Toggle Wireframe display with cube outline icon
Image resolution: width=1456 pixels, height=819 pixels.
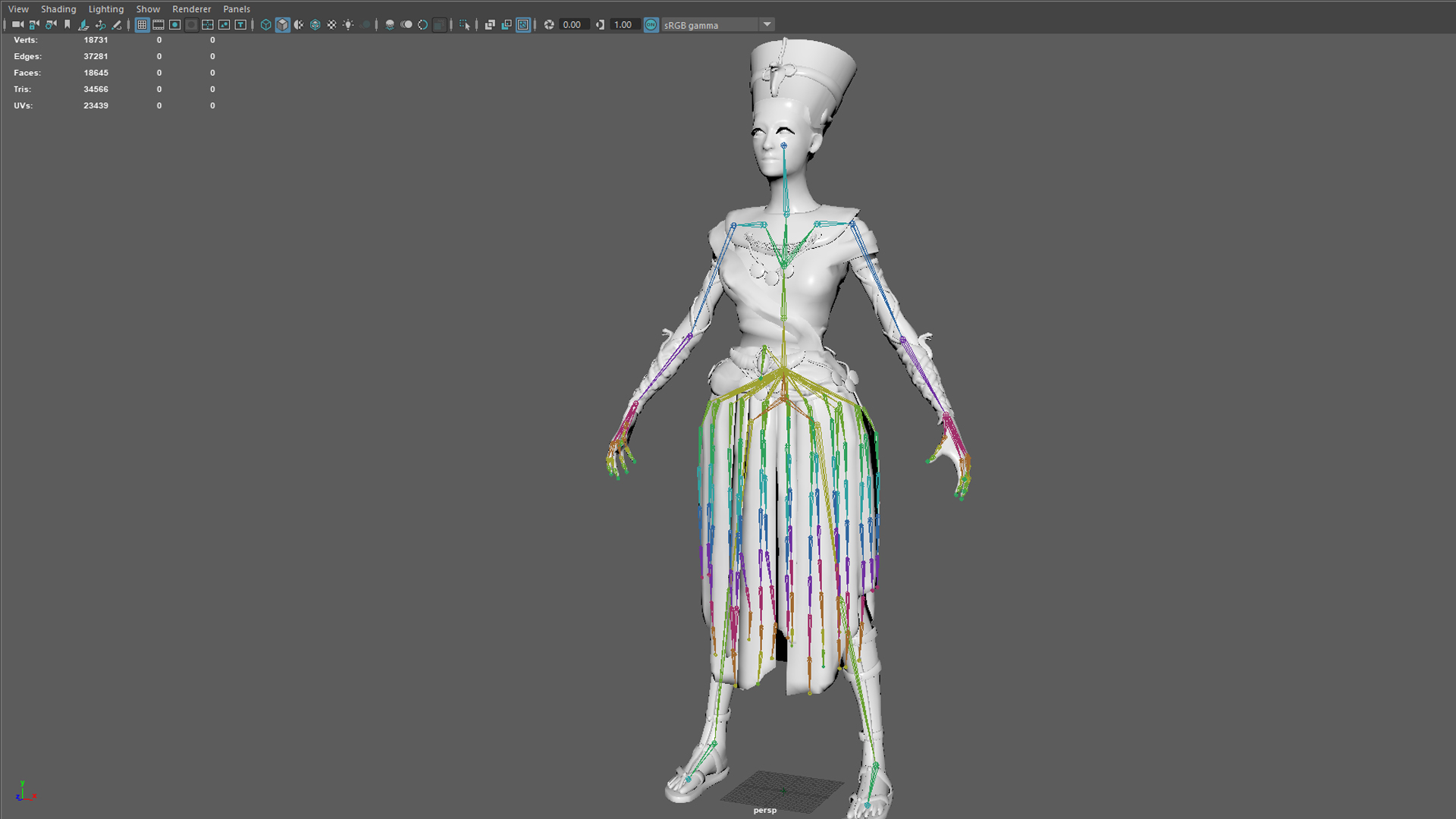[265, 25]
